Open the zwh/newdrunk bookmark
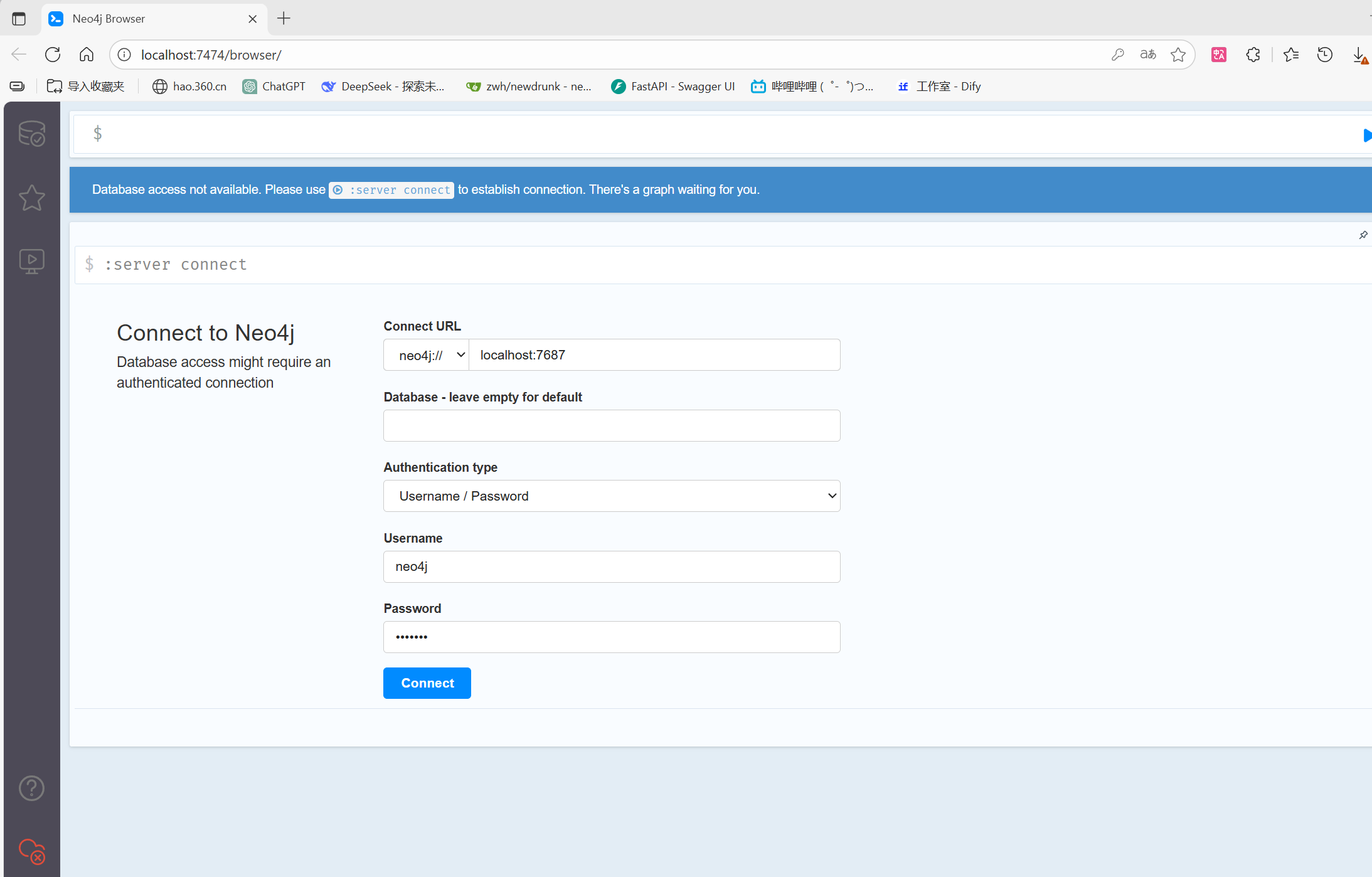Screen dimensions: 1372x877 tap(529, 87)
